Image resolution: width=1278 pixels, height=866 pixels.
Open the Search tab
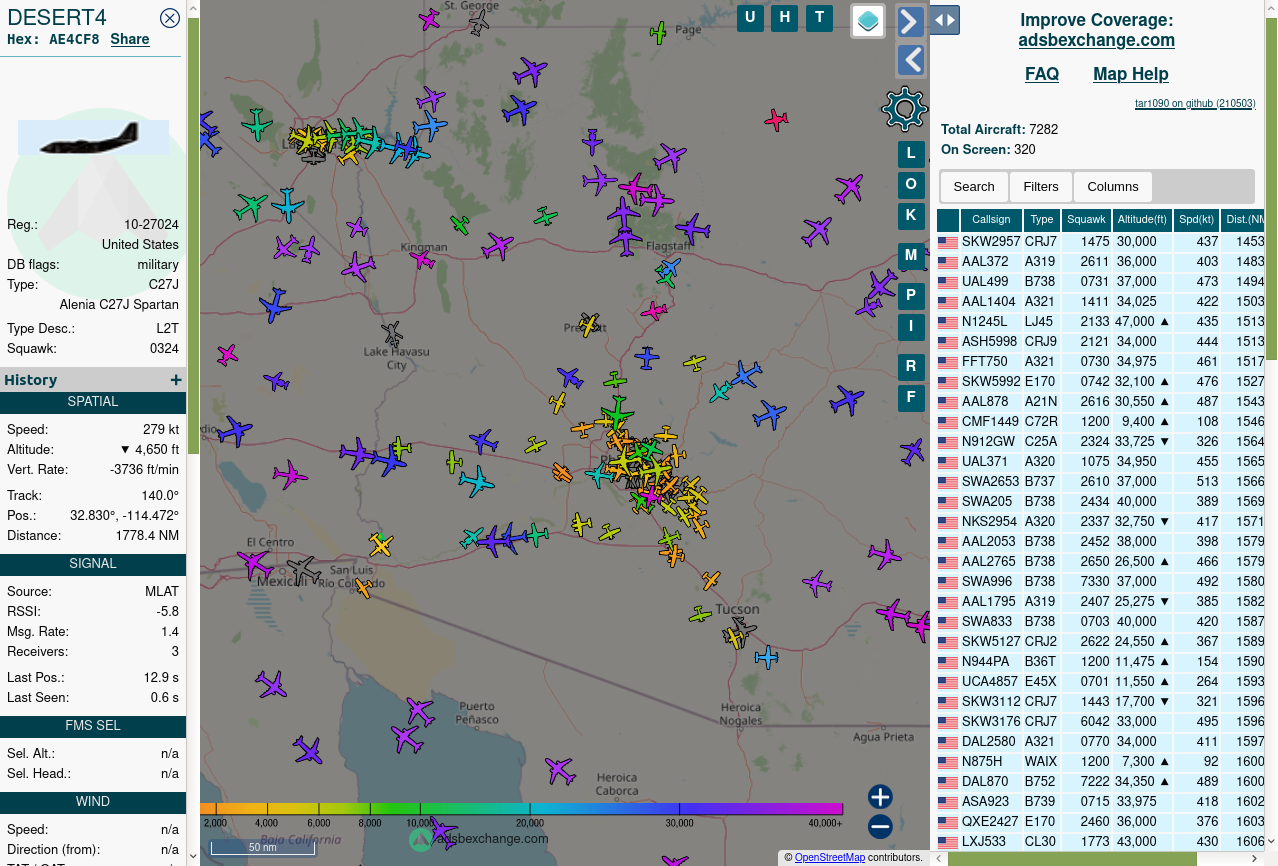click(974, 187)
